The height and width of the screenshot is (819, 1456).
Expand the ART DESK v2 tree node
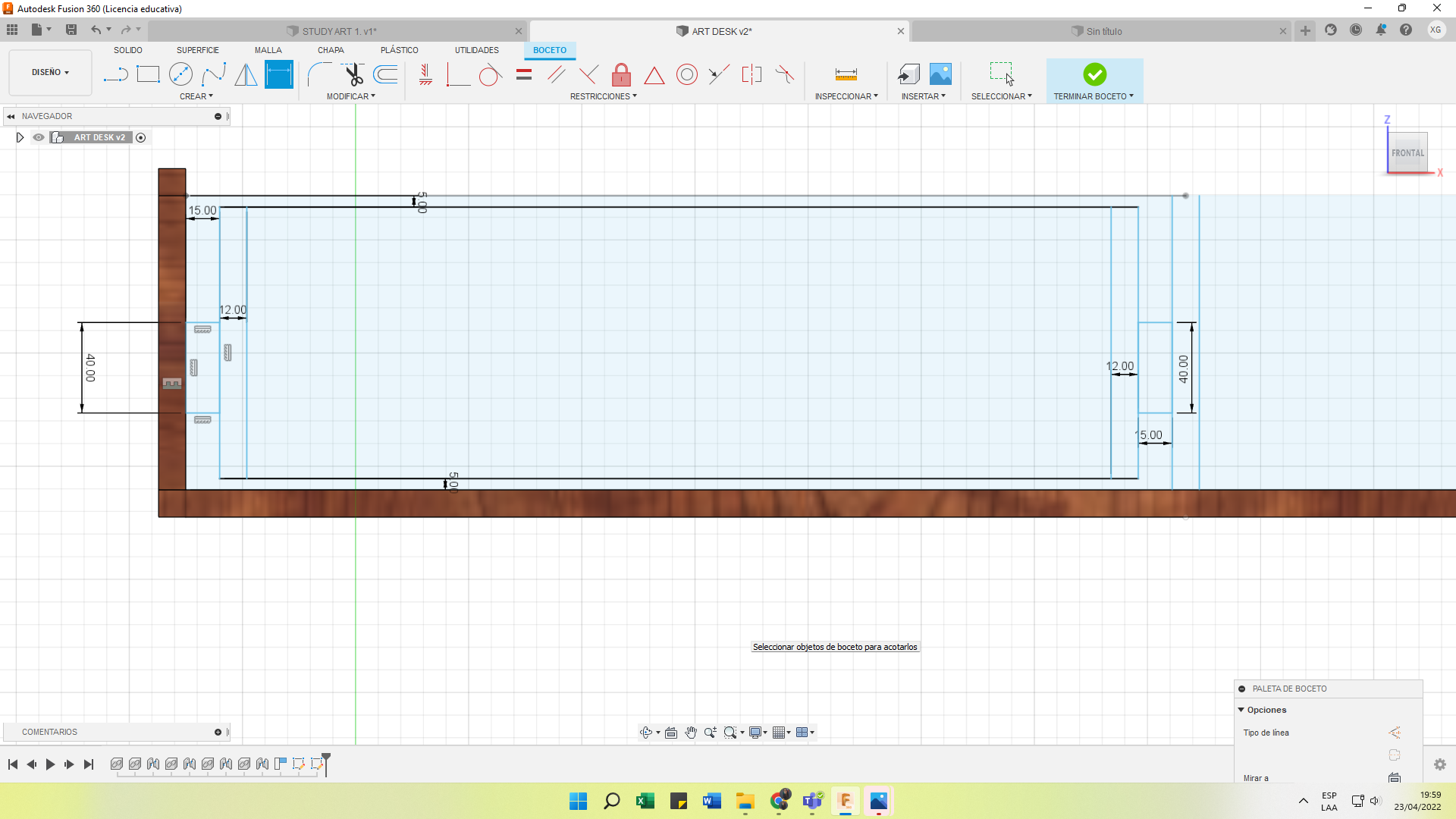20,137
